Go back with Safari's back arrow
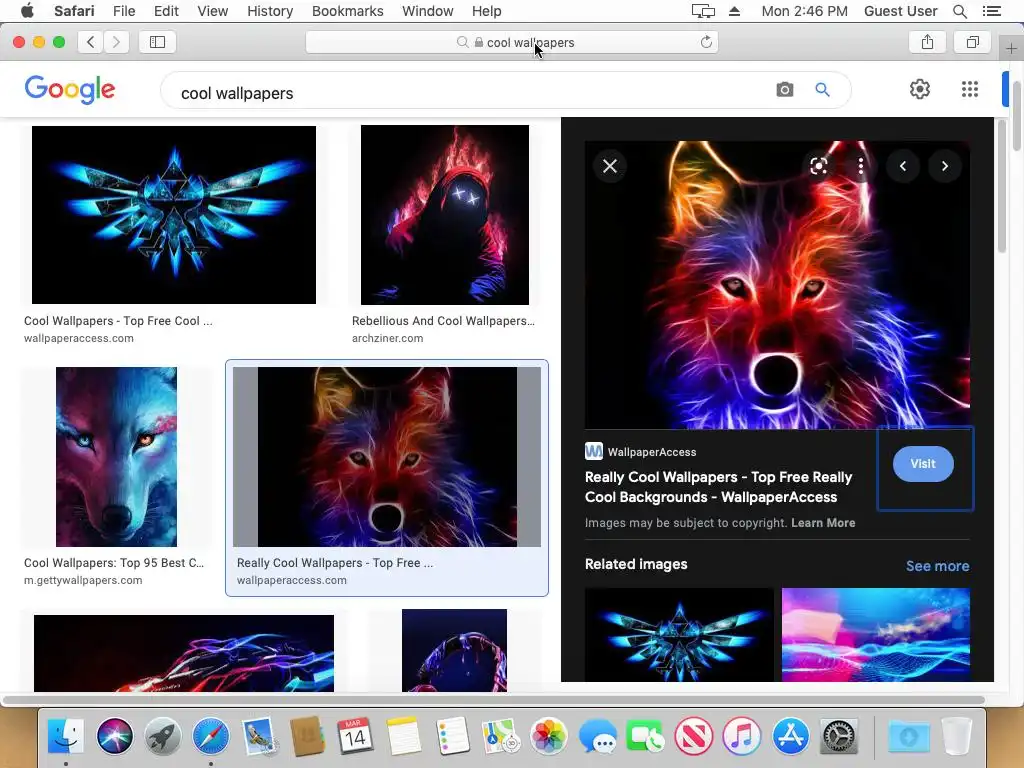 91,42
